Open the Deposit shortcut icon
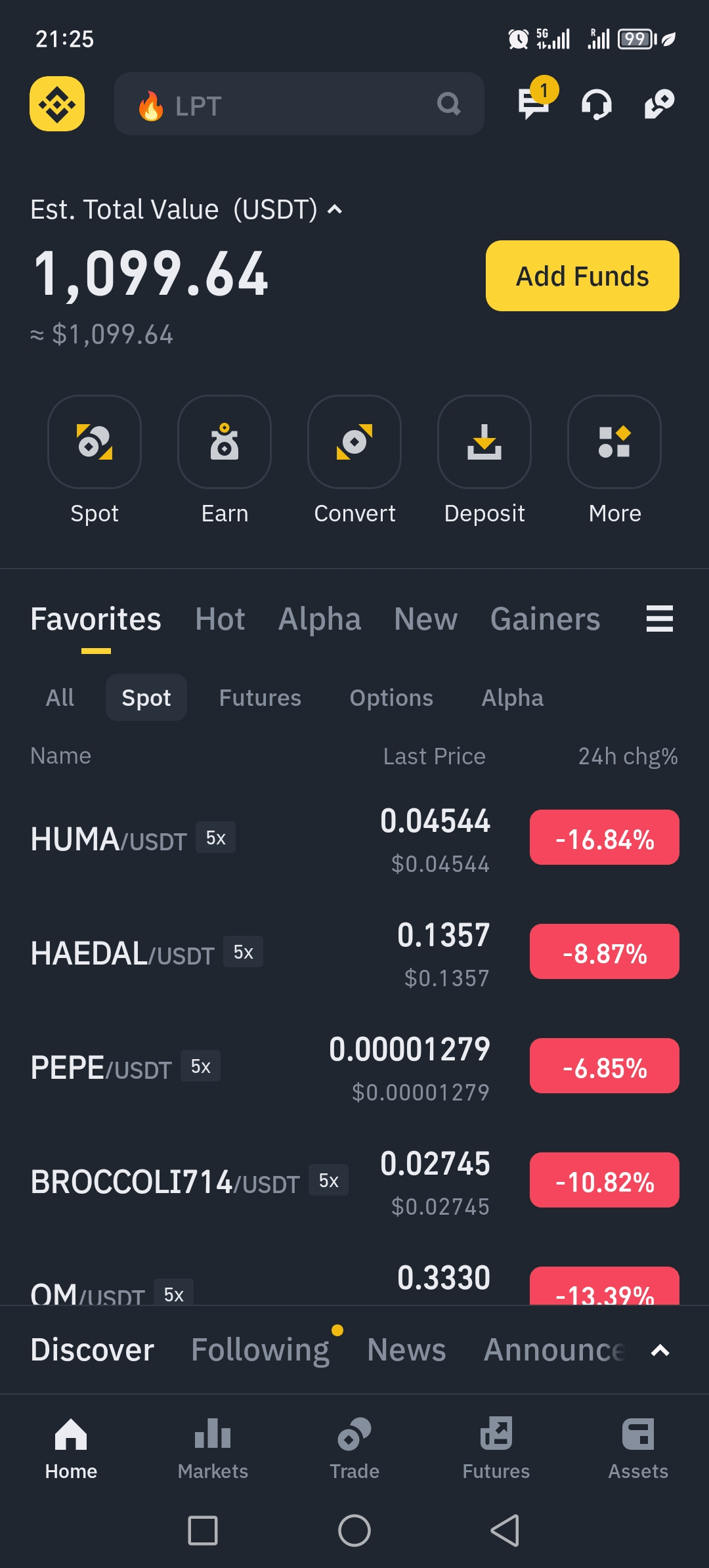709x1568 pixels. [484, 442]
